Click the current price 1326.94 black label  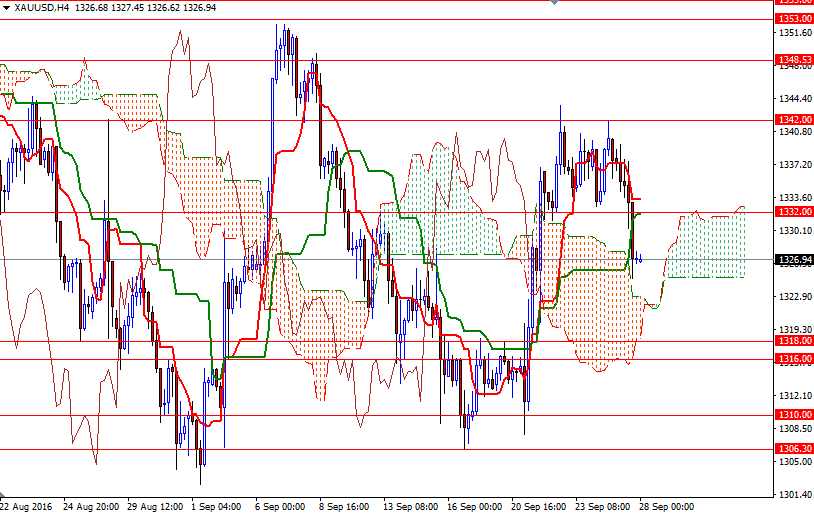[x=794, y=260]
